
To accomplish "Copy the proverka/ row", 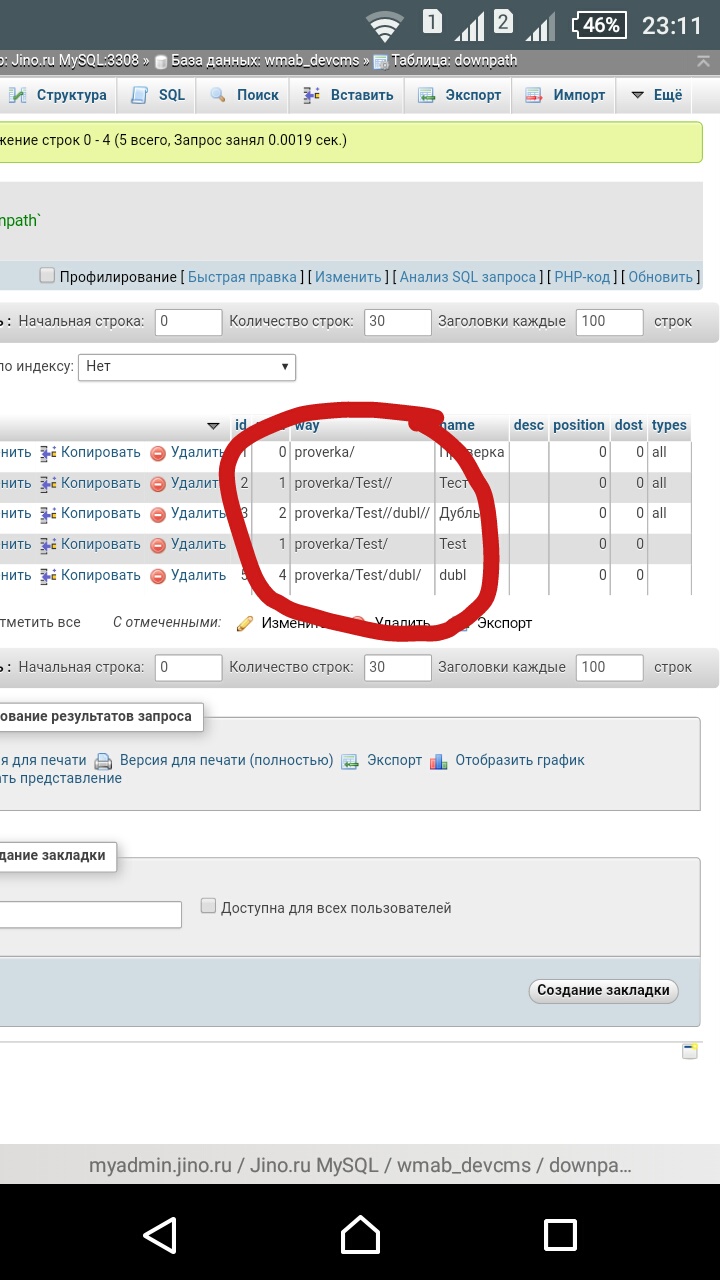I will click(91, 453).
